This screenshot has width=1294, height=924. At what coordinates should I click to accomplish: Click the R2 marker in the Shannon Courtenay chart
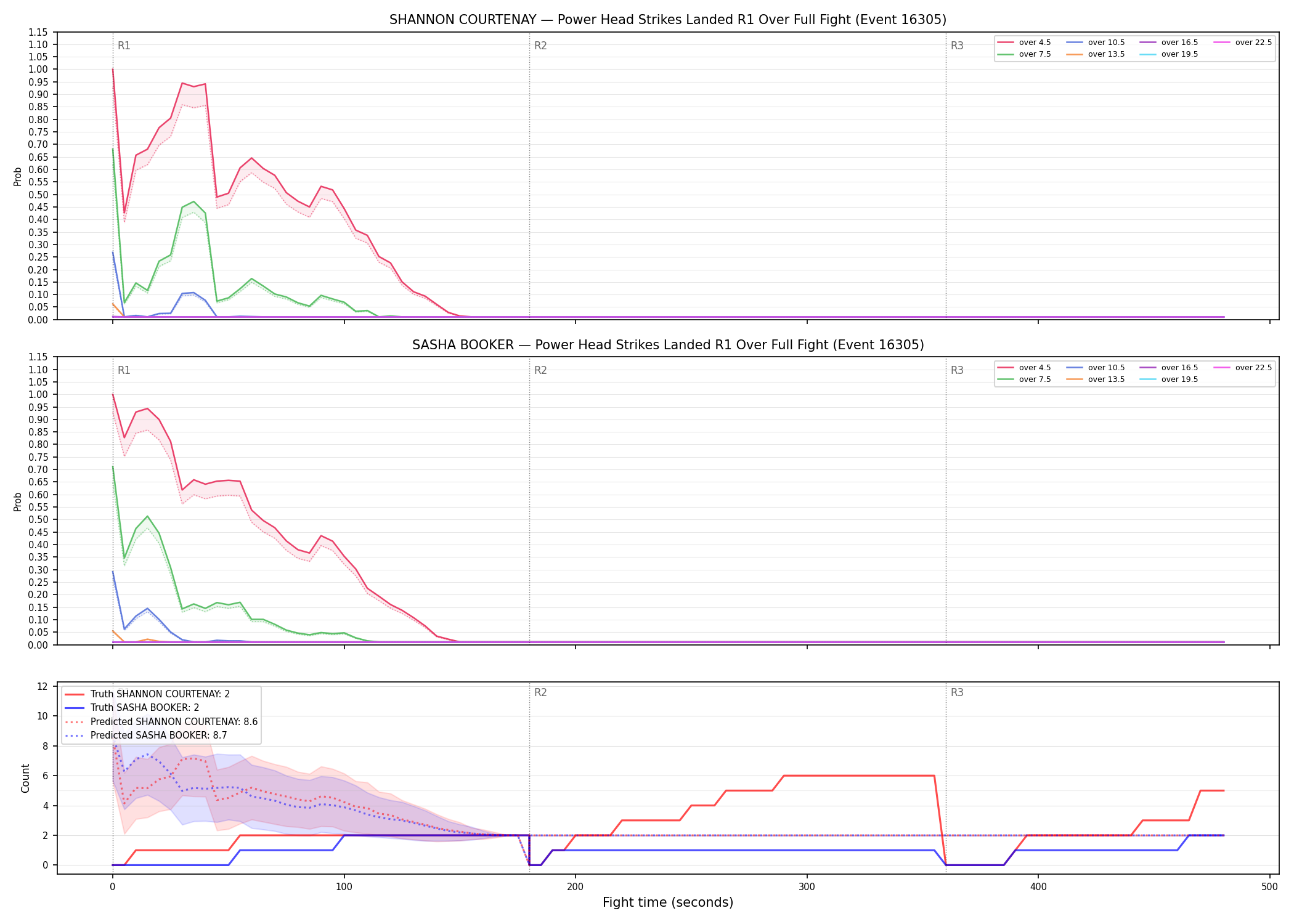coord(540,46)
